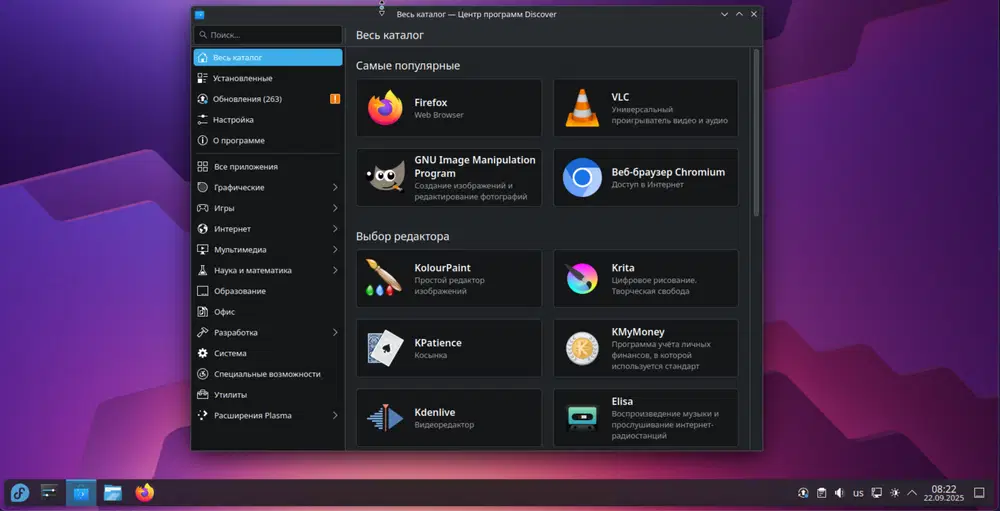1000x511 pixels.
Task: Click the Discover icon in the title bar
Action: coord(200,14)
